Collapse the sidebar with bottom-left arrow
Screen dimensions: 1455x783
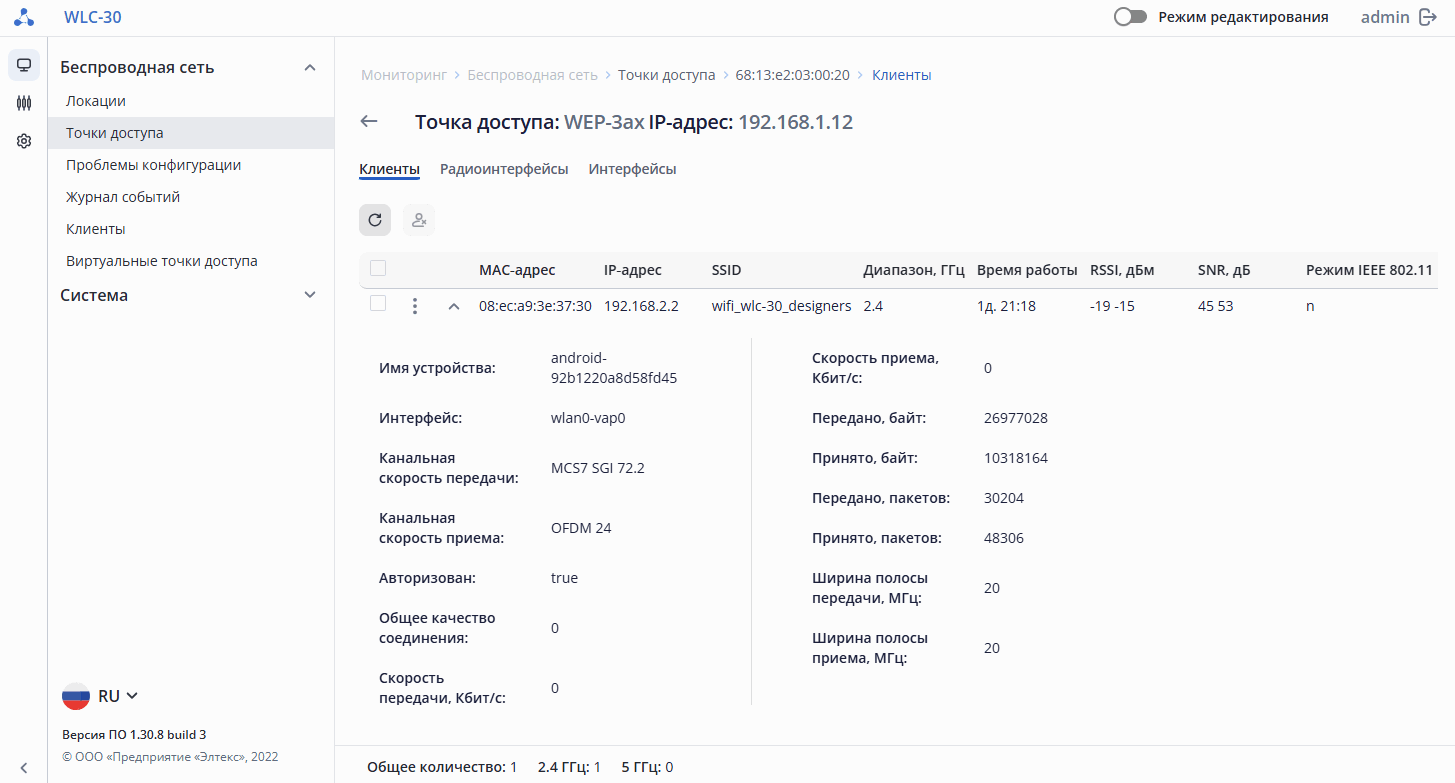coord(24,767)
